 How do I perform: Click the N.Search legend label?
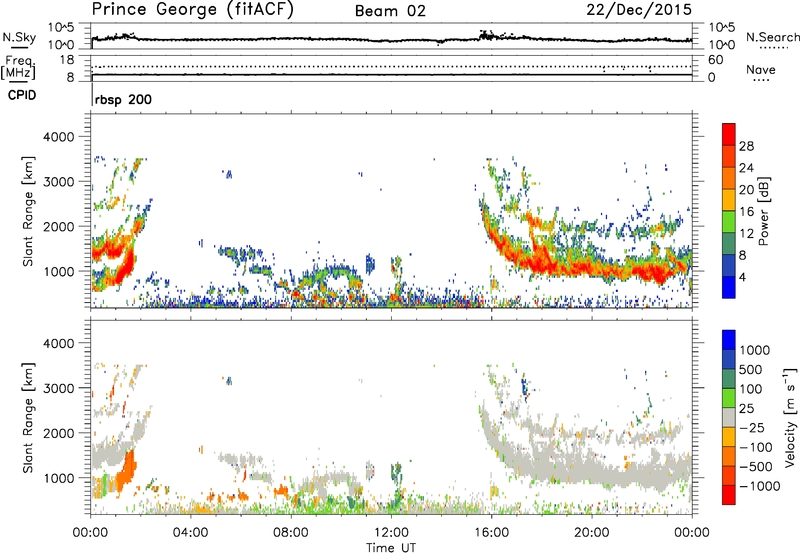[772, 37]
